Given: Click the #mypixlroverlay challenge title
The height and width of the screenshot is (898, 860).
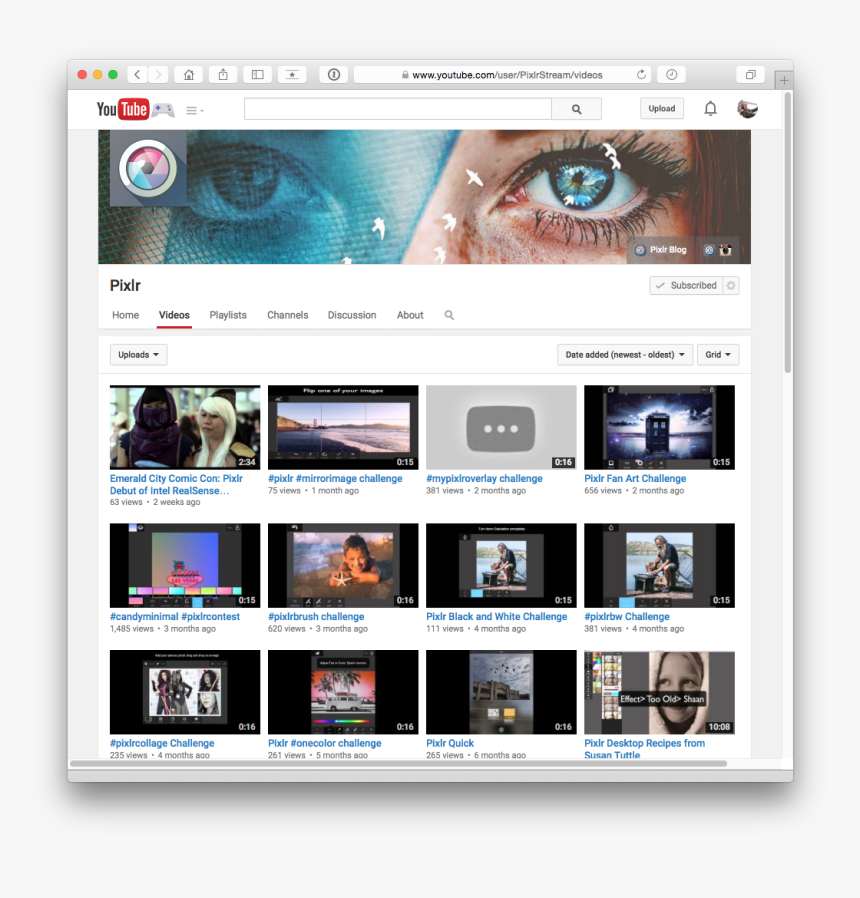Looking at the screenshot, I should 484,478.
